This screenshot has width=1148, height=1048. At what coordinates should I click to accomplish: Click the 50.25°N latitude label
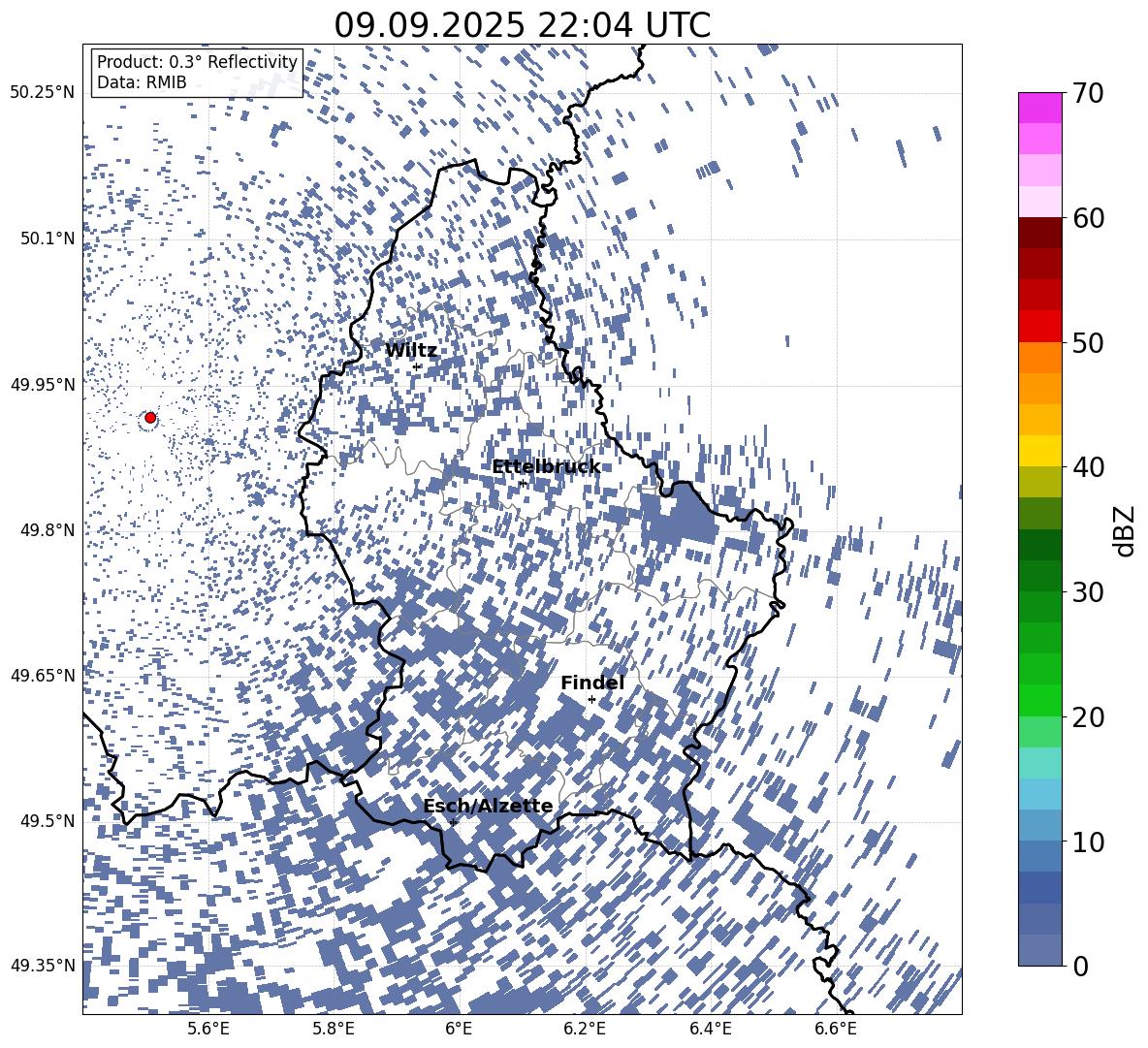(43, 93)
